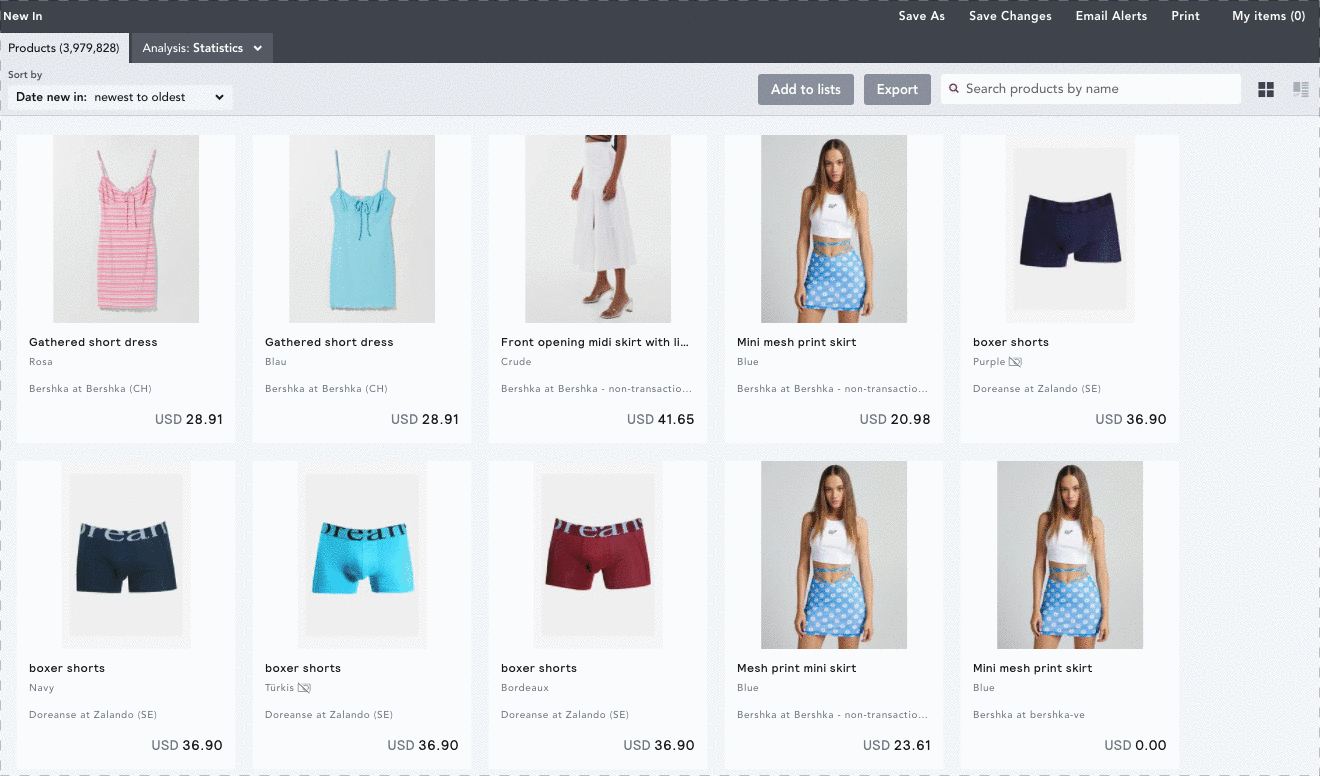The image size is (1320, 776).
Task: Click the color label Crude
Action: pyautogui.click(x=516, y=362)
